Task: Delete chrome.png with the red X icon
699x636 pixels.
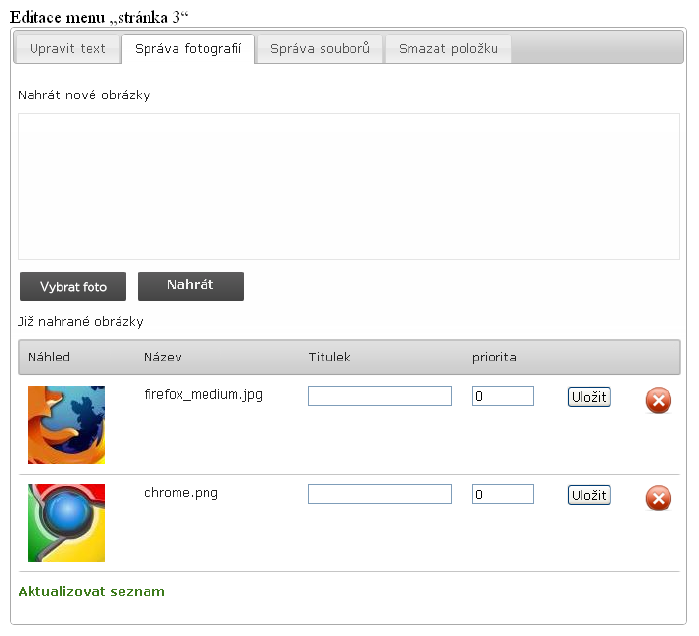Action: 658,498
